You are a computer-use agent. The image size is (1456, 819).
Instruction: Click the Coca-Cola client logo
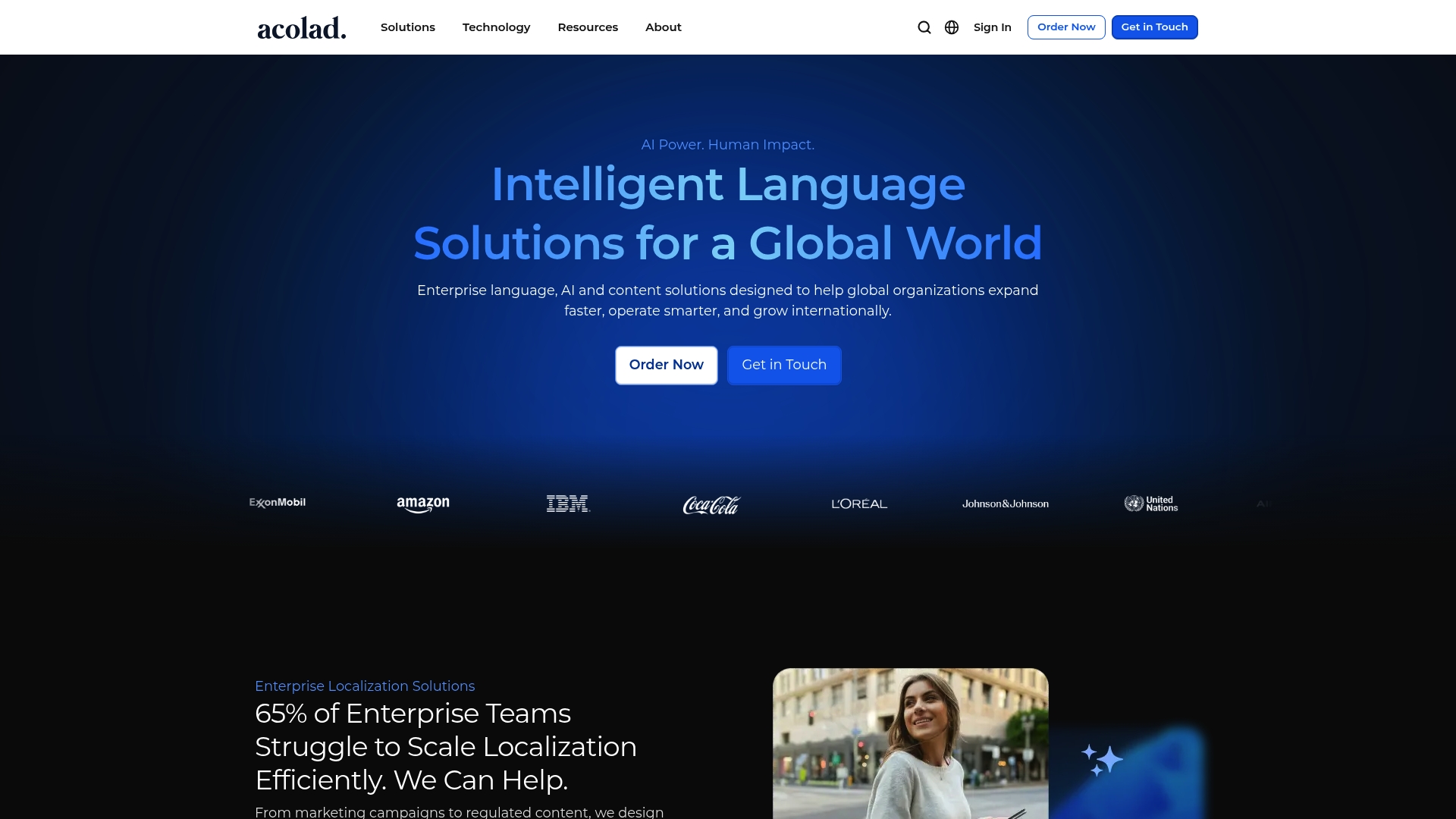click(x=711, y=505)
